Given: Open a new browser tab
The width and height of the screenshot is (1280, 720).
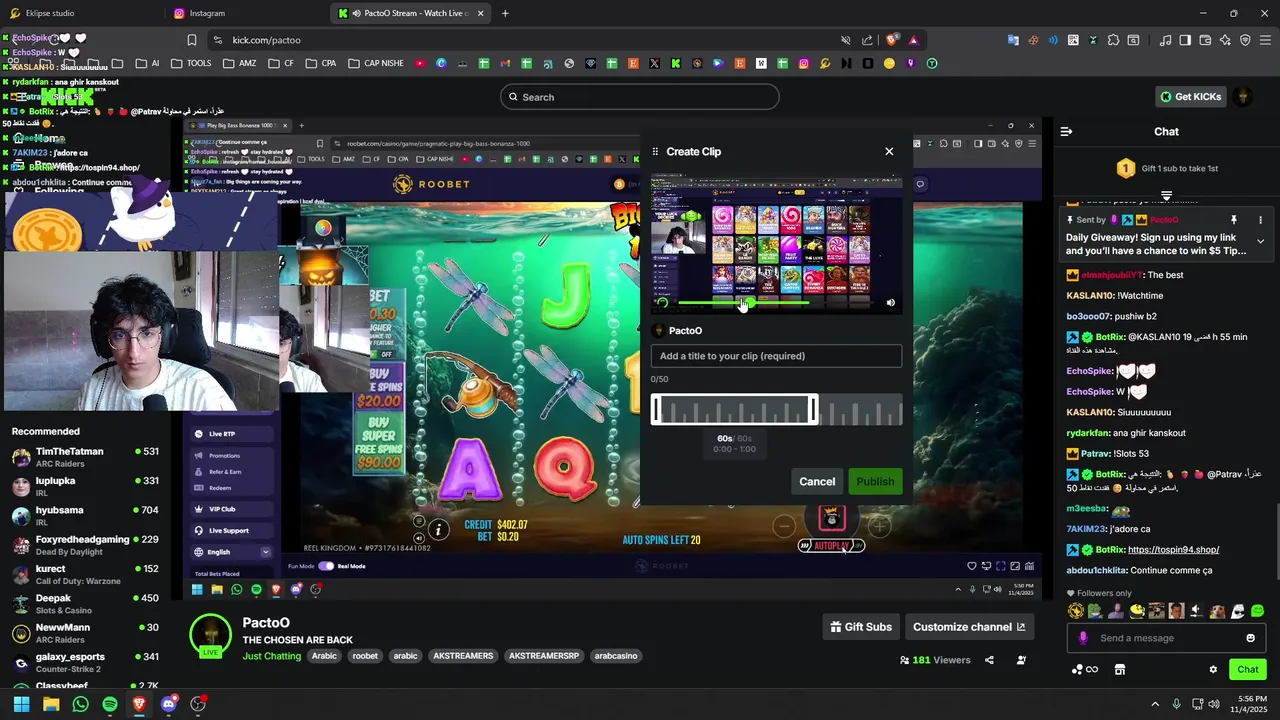Looking at the screenshot, I should [505, 13].
